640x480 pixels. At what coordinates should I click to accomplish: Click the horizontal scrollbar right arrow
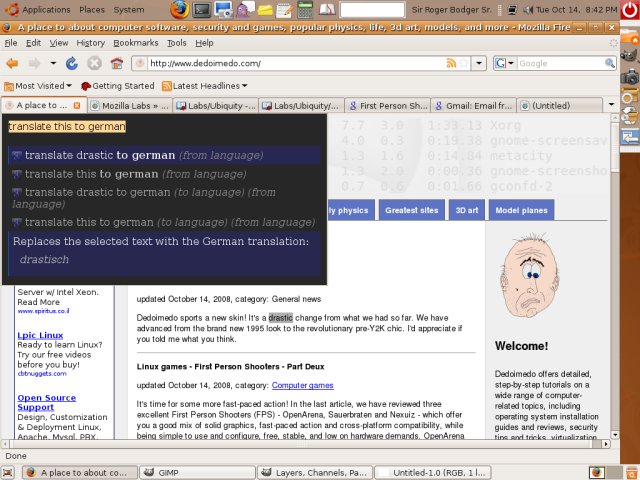click(606, 444)
